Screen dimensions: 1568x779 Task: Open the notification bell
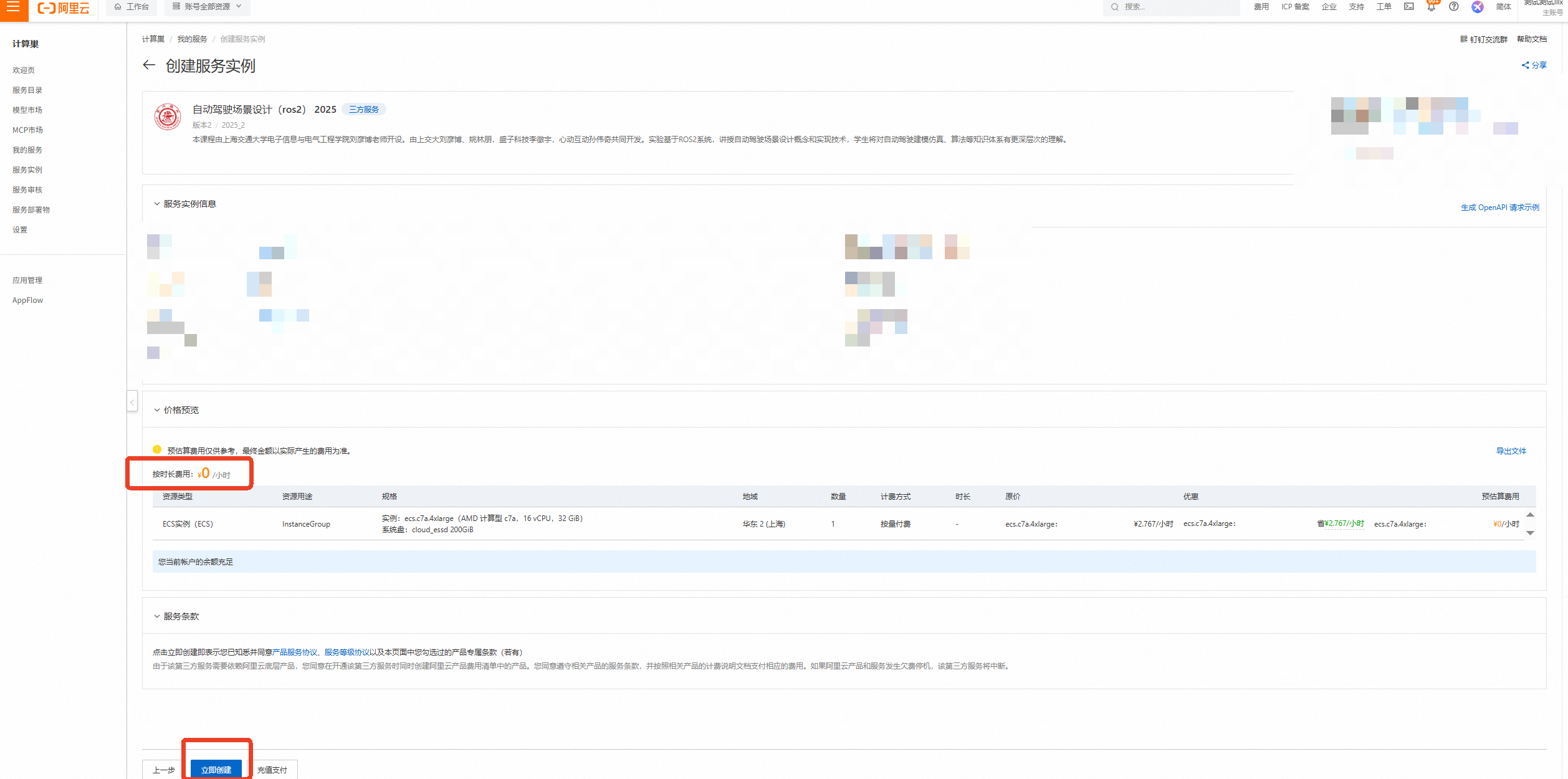pyautogui.click(x=1432, y=7)
